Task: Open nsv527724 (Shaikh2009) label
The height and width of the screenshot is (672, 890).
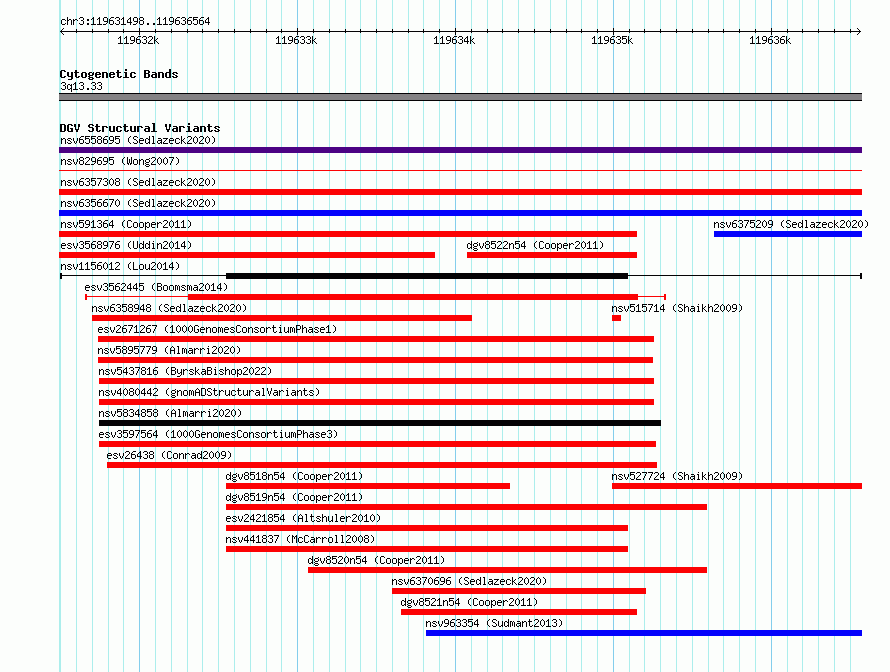Action: coord(677,476)
